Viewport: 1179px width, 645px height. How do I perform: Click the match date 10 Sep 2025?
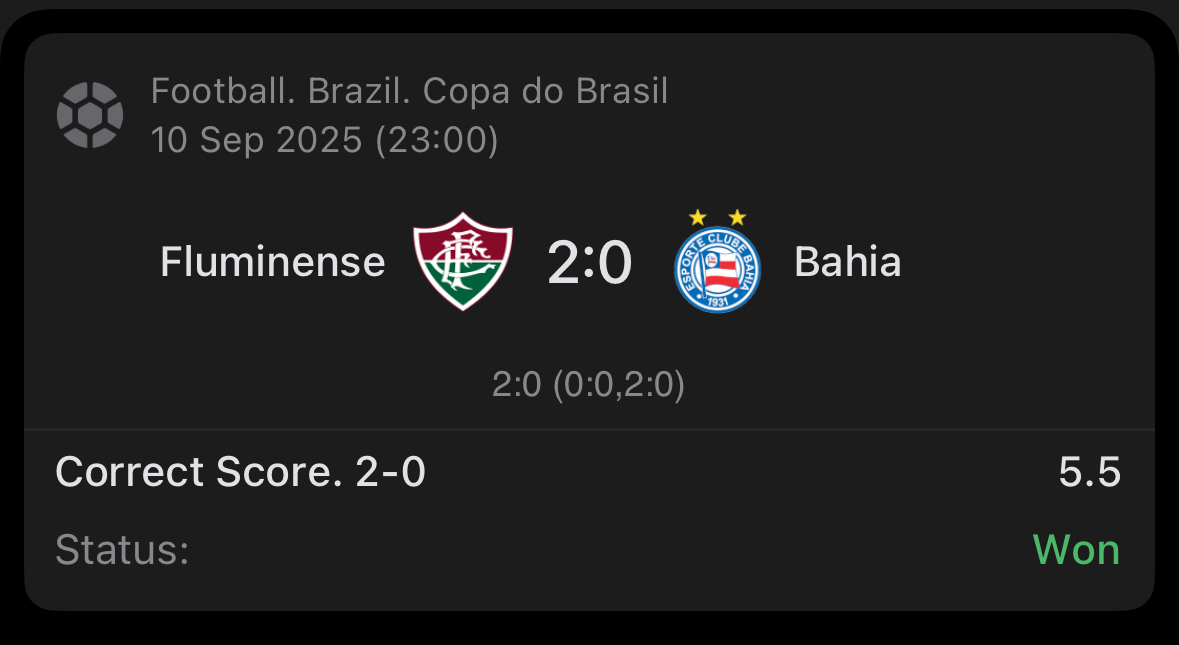(256, 140)
